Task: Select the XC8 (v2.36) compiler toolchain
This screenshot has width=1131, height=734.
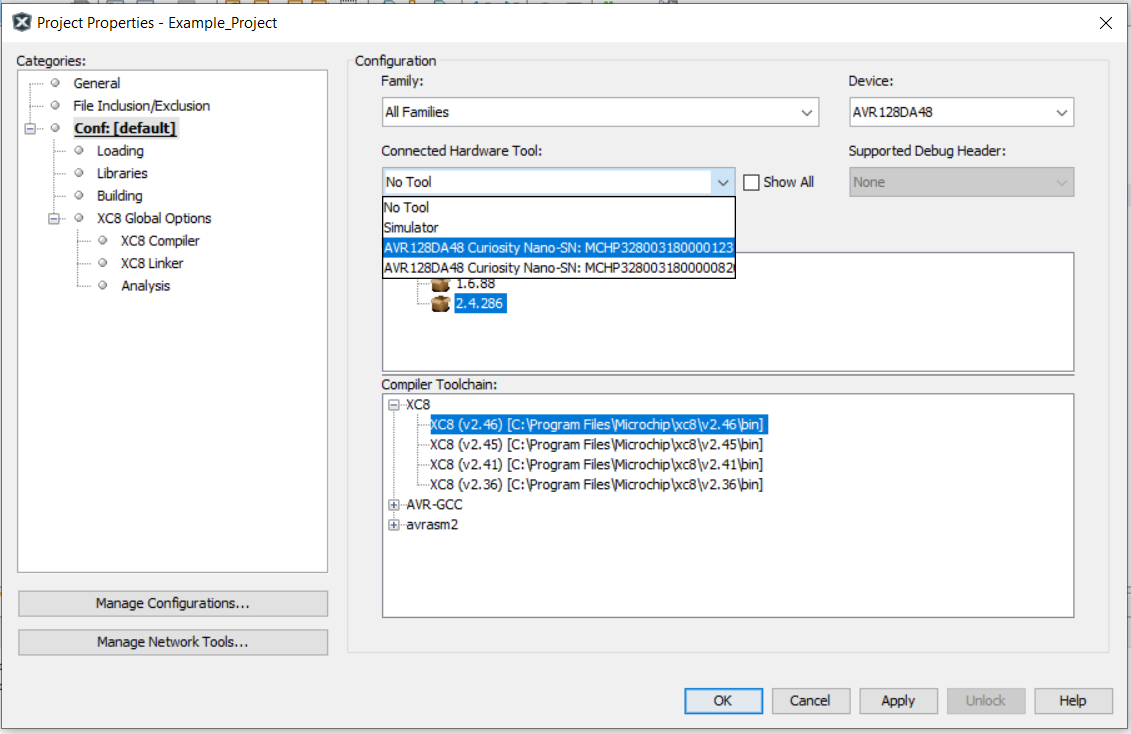Action: point(597,485)
